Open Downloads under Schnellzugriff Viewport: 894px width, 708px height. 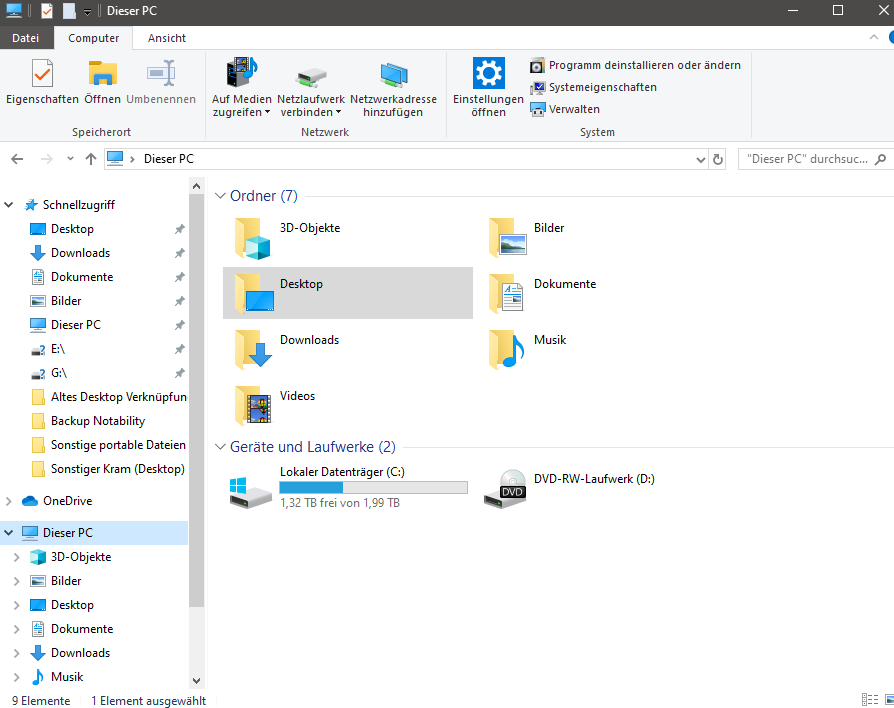coord(80,253)
